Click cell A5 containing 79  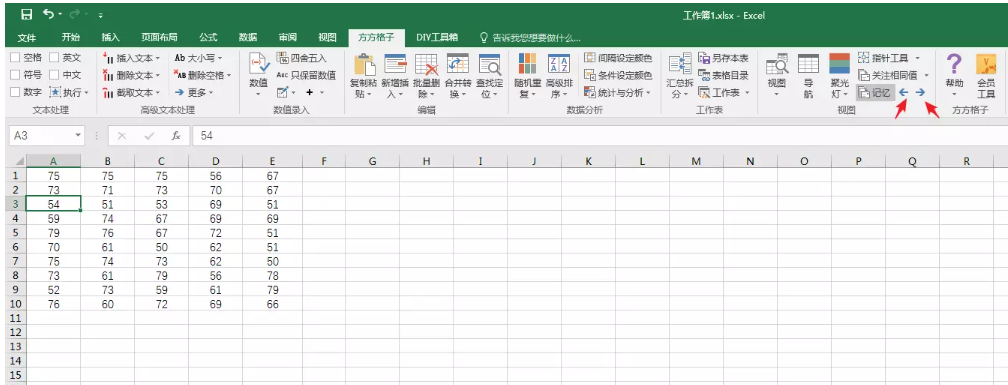[x=53, y=233]
